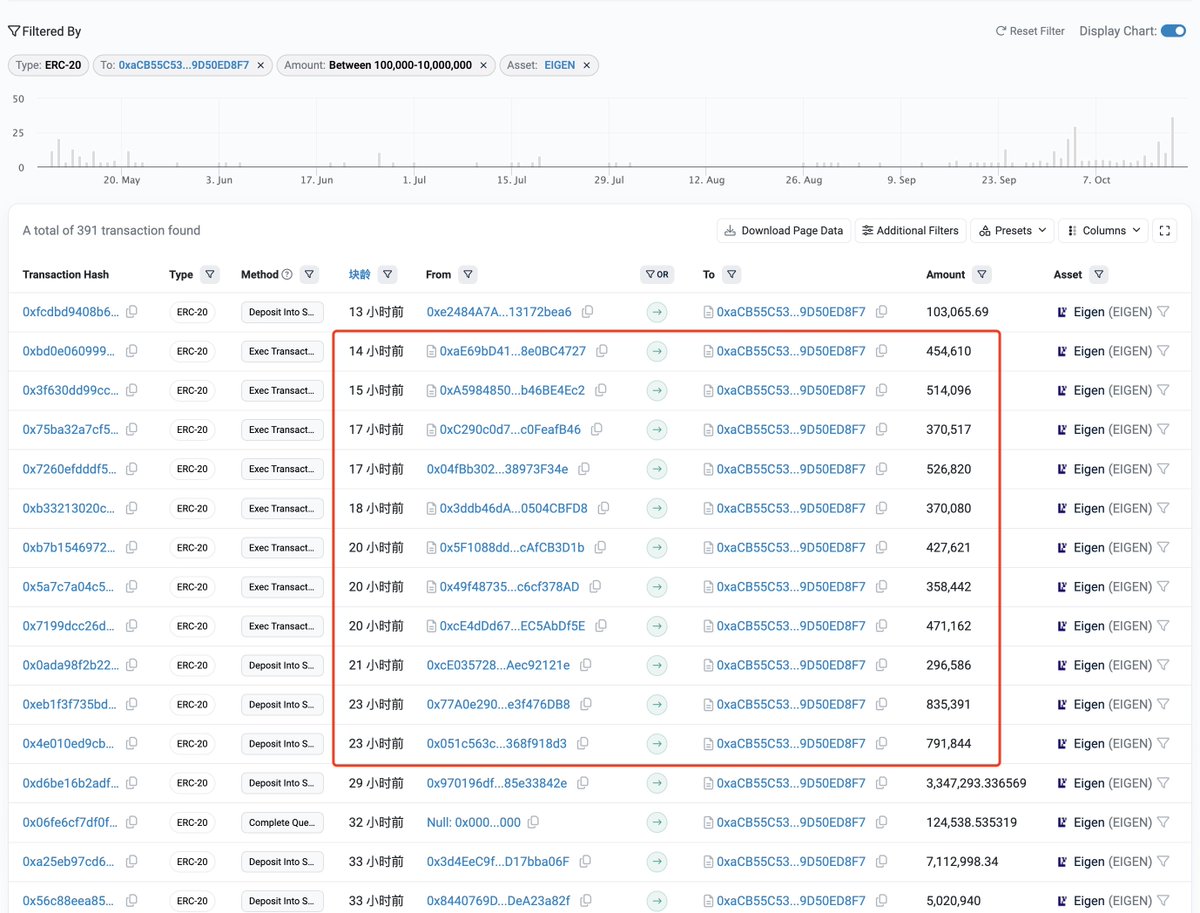Open From address 0x04fBb302...38973F34e

pyautogui.click(x=497, y=469)
